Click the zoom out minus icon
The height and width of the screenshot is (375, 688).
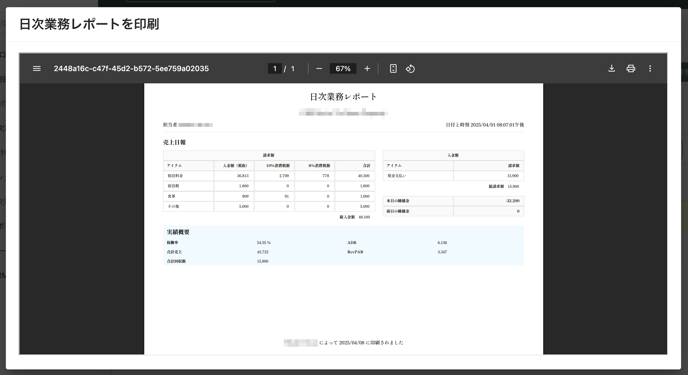pos(319,68)
